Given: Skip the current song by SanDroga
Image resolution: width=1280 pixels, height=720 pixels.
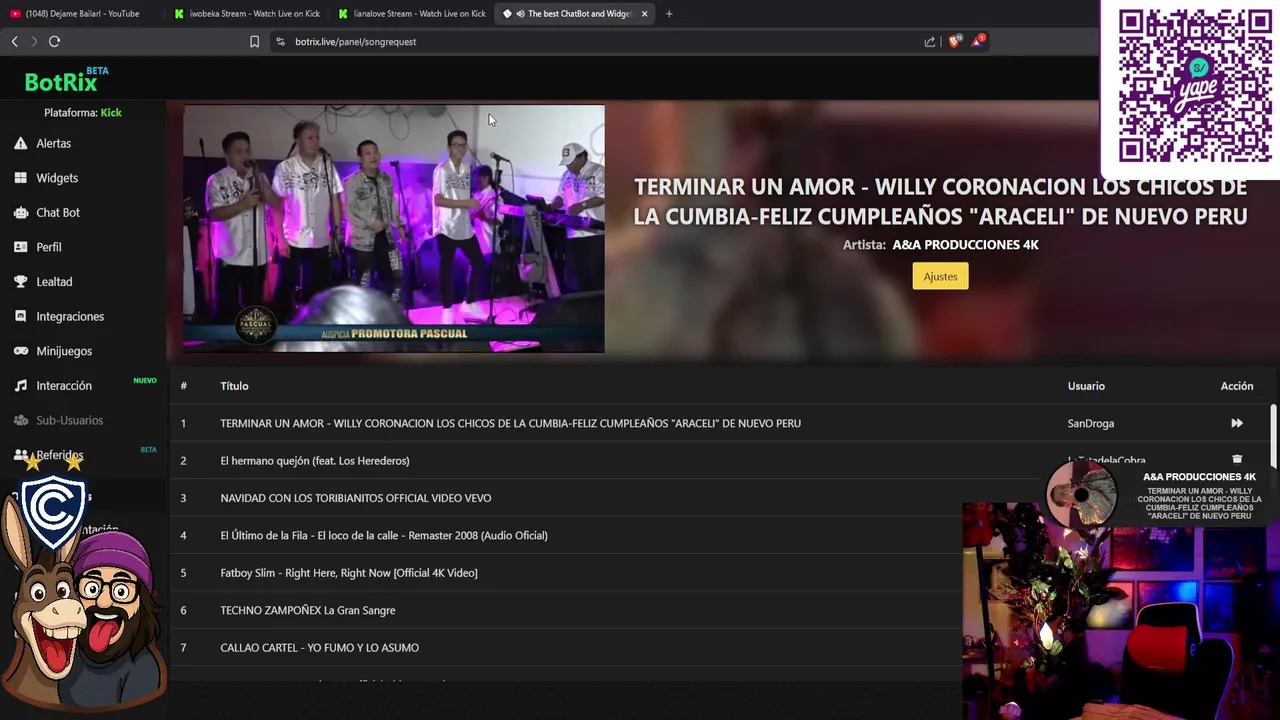Looking at the screenshot, I should [x=1237, y=423].
